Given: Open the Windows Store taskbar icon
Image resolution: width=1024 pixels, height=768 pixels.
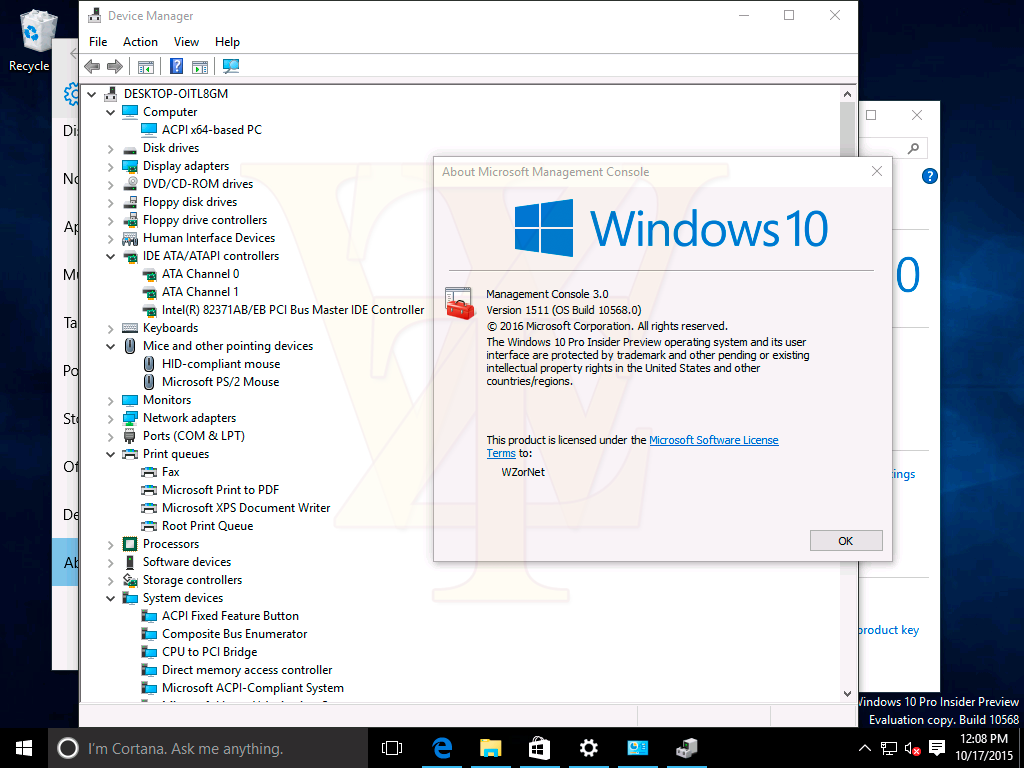Looking at the screenshot, I should 539,748.
